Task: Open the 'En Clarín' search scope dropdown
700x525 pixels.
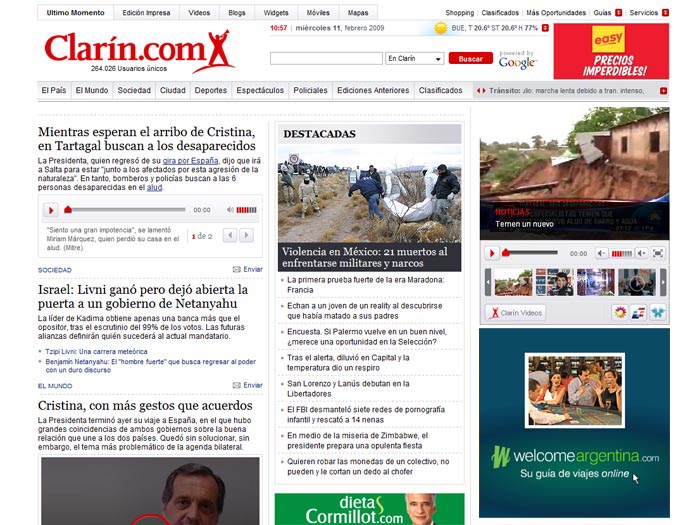Action: [x=414, y=59]
